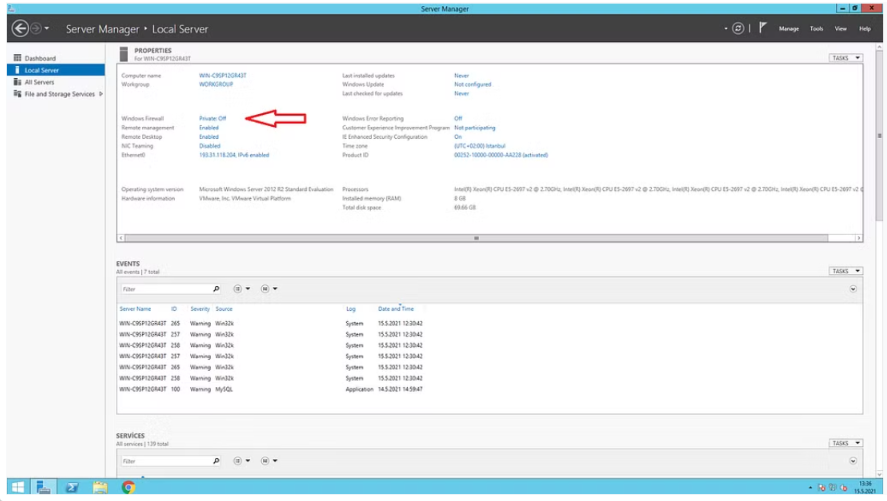The image size is (887, 501).
Task: Open the Start button on the taskbar
Action: [18, 487]
